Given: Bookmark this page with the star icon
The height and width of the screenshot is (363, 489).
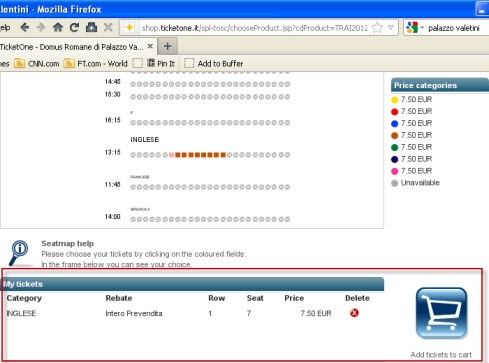Looking at the screenshot, I should point(377,28).
